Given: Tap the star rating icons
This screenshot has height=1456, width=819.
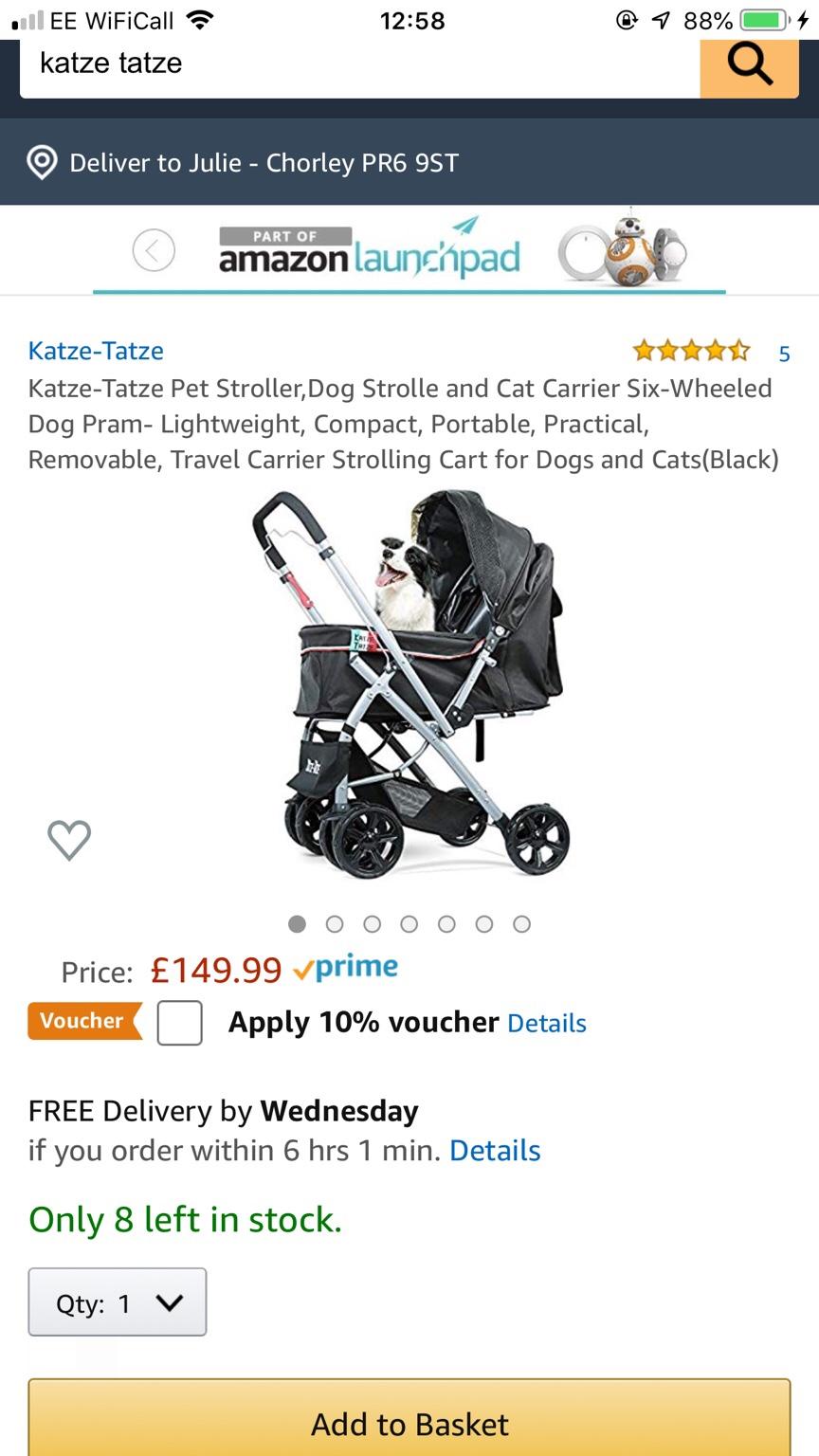Looking at the screenshot, I should click(691, 352).
